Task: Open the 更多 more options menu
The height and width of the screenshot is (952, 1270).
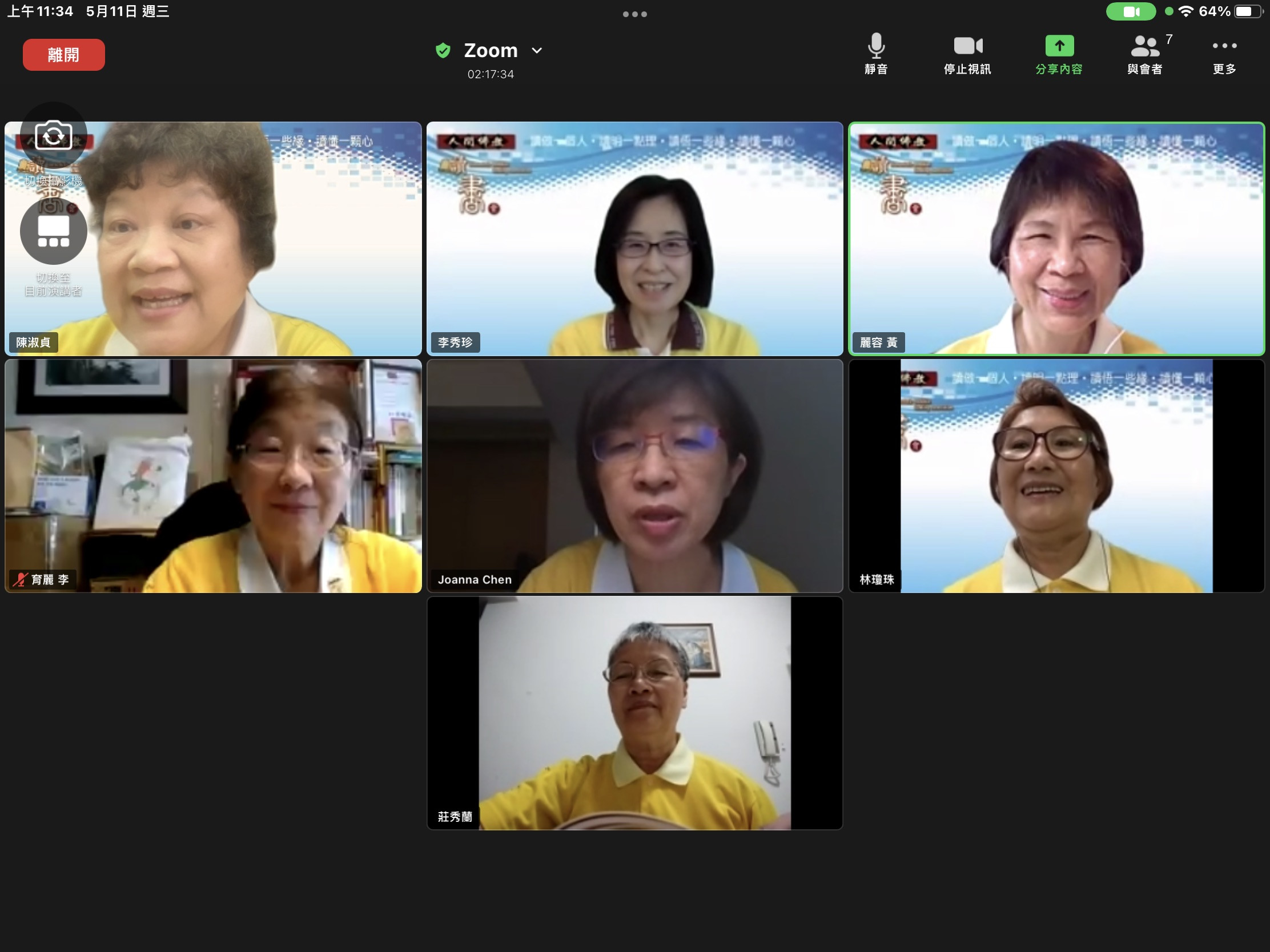Action: (x=1224, y=46)
